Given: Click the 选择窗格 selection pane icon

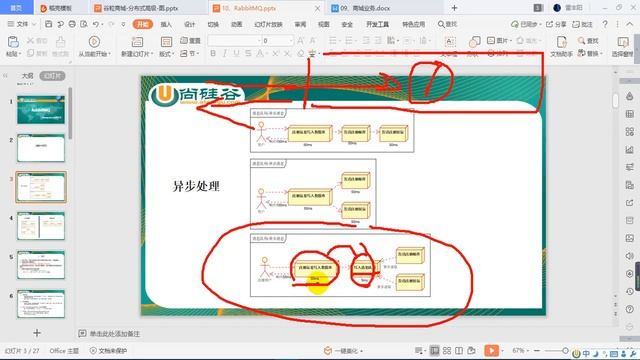Looking at the screenshot, I should click(623, 42).
